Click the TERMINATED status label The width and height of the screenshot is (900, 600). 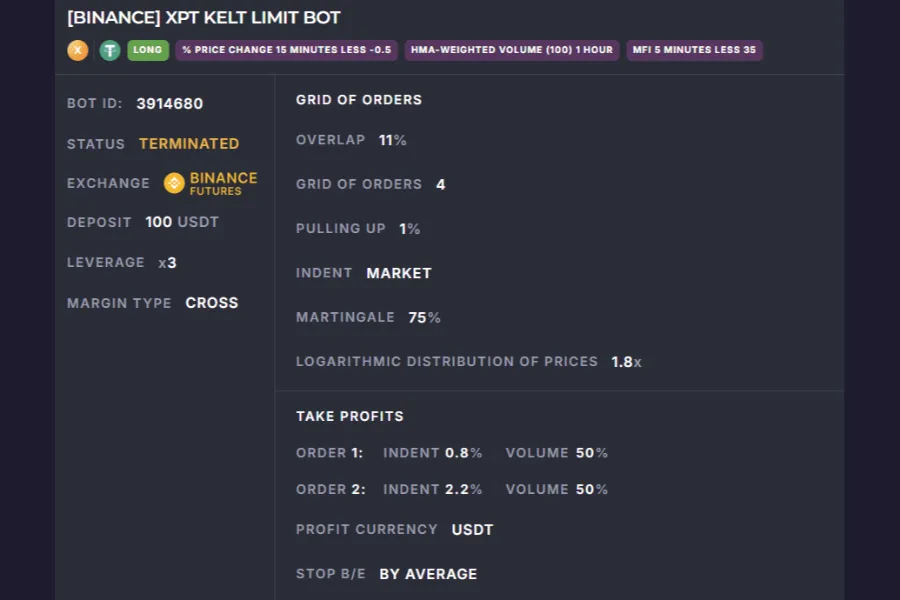pos(189,143)
